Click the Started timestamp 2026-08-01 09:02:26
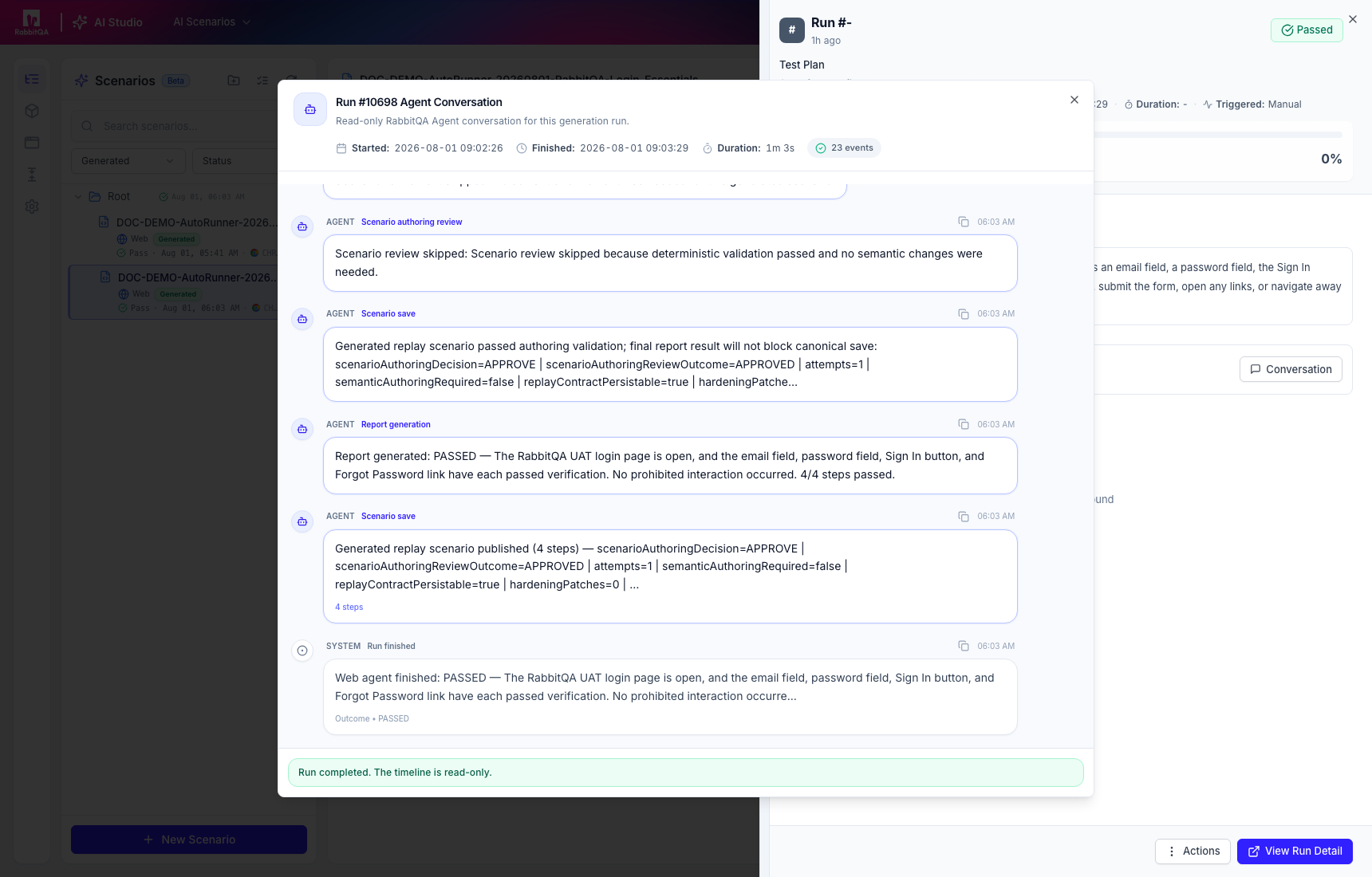This screenshot has height=877, width=1372. [x=449, y=148]
